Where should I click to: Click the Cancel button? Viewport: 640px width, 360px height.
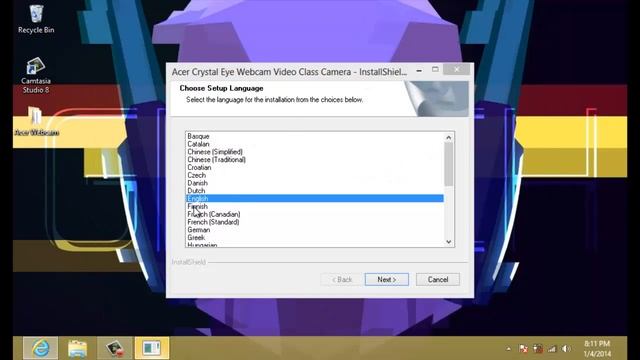[x=438, y=280]
